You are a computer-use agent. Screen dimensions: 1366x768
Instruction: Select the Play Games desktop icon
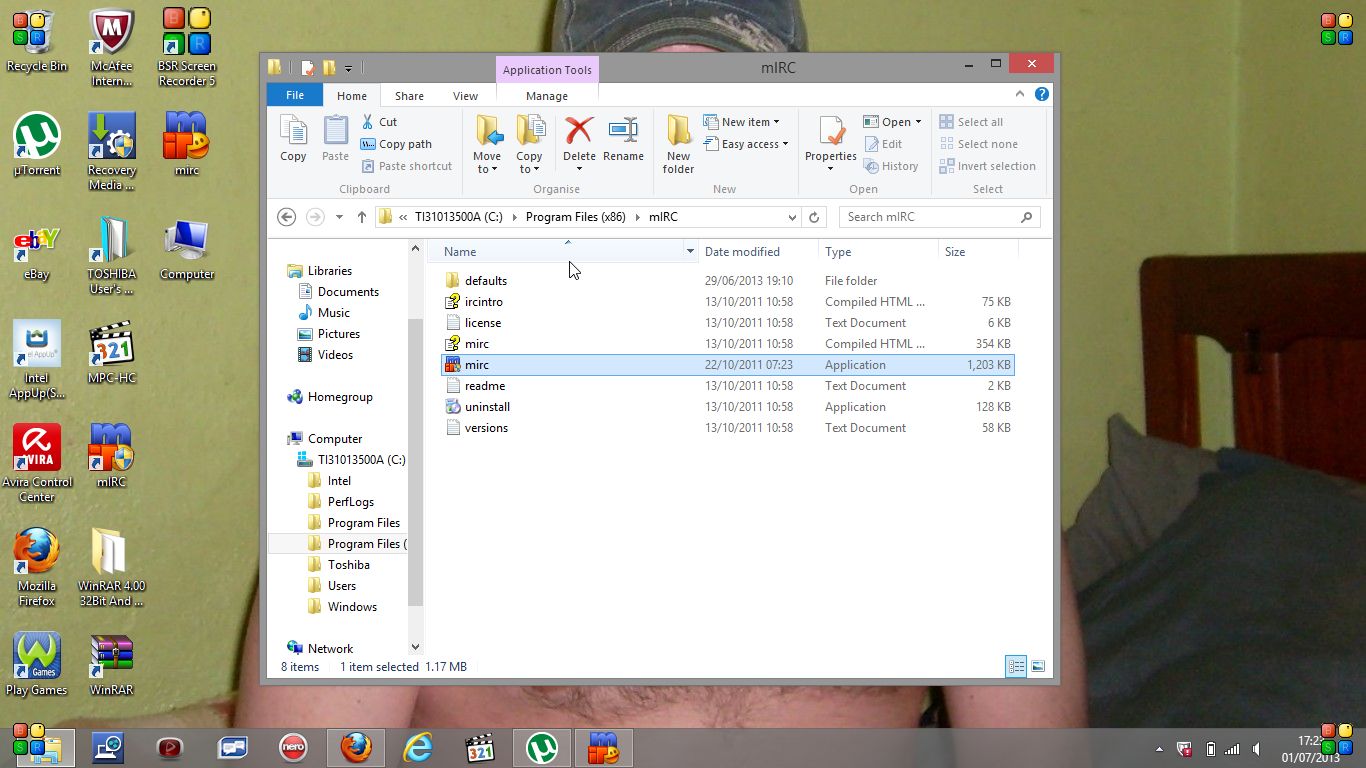tap(37, 664)
